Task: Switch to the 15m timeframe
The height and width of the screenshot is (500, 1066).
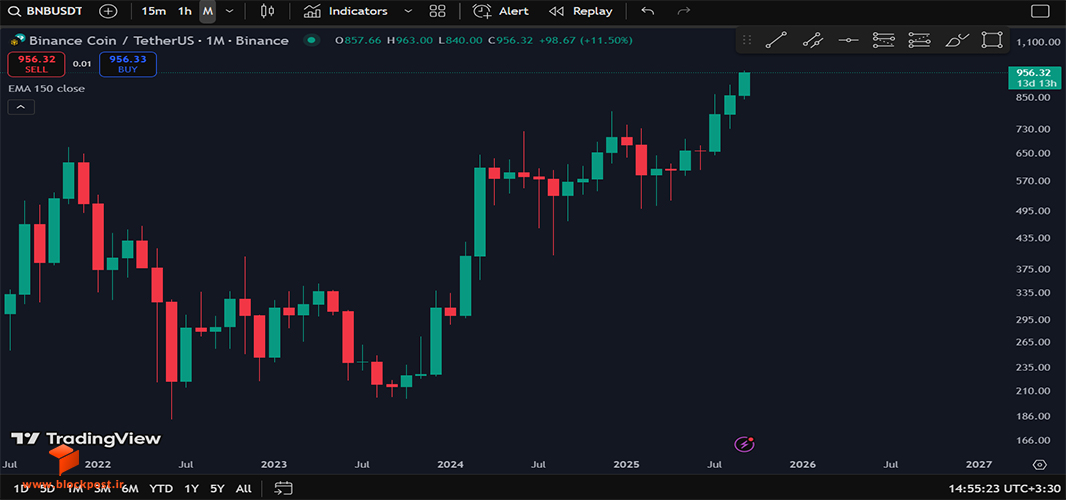Action: tap(154, 11)
